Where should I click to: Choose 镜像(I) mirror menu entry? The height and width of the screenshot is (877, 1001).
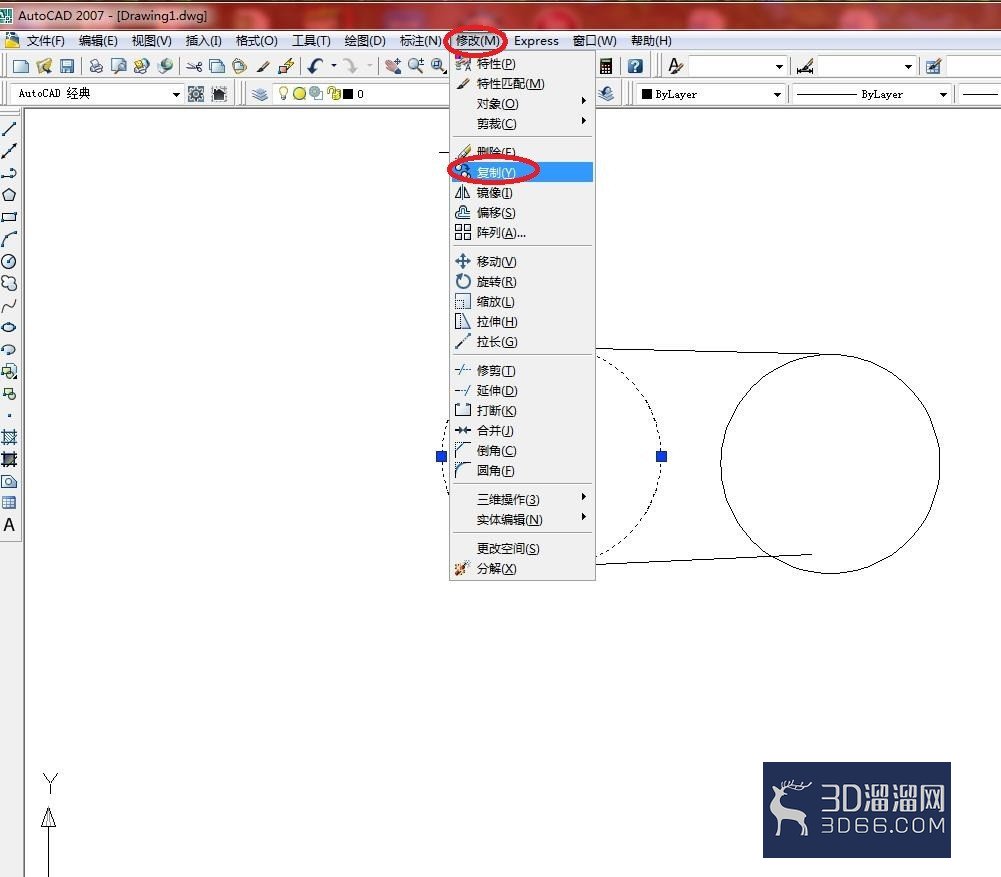522,193
